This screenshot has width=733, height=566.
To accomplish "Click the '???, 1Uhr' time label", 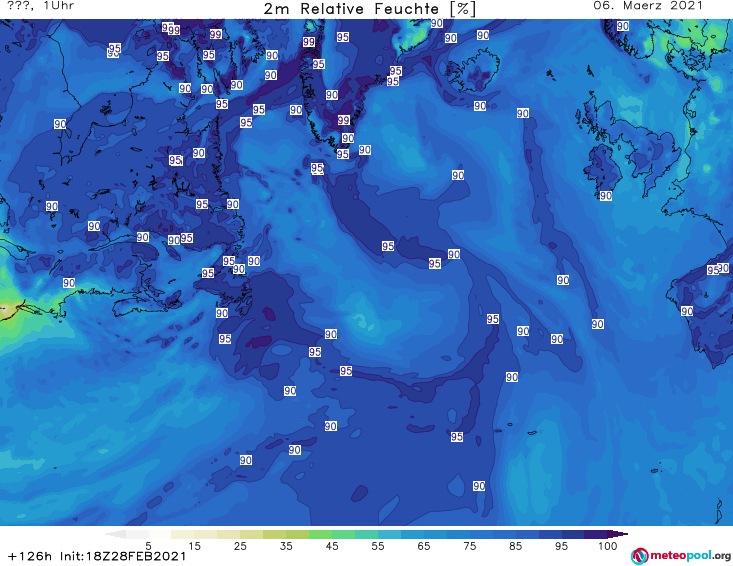I will (41, 6).
